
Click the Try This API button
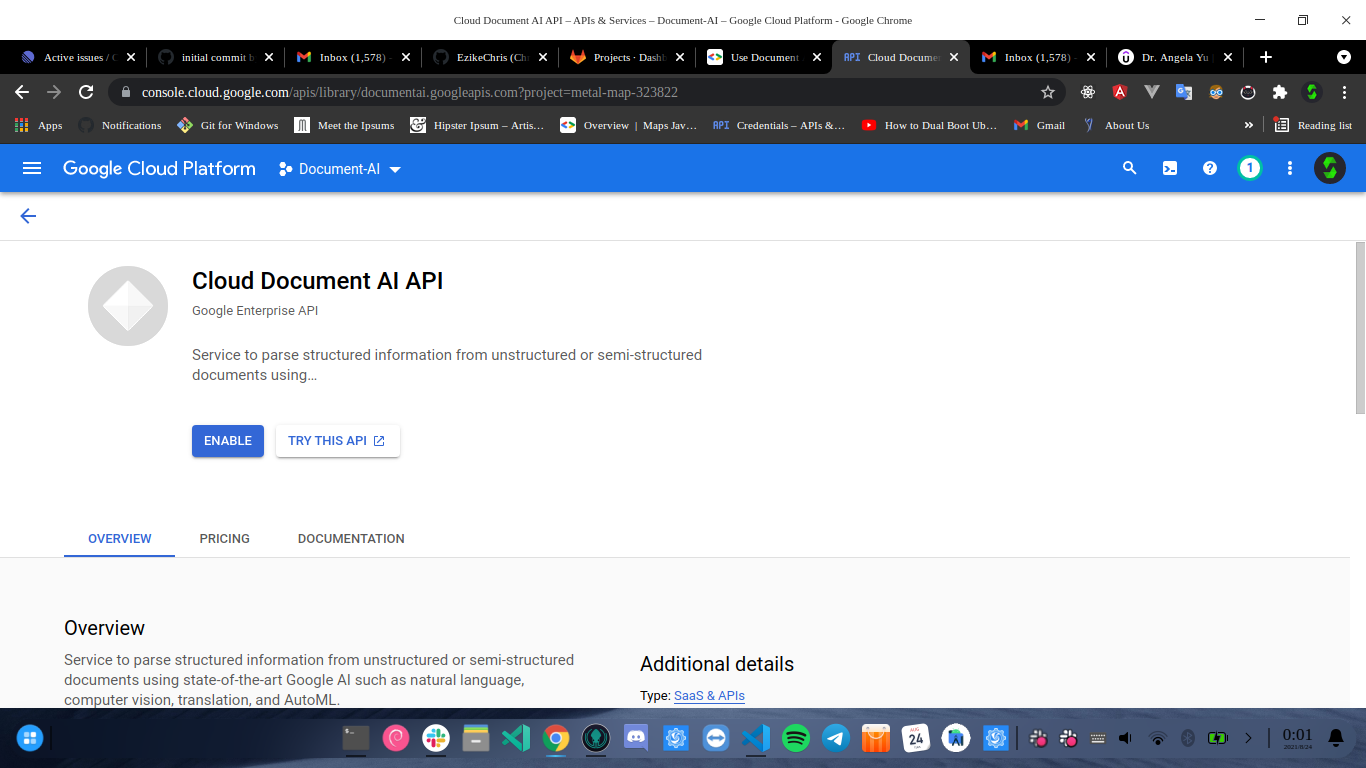[x=338, y=441]
